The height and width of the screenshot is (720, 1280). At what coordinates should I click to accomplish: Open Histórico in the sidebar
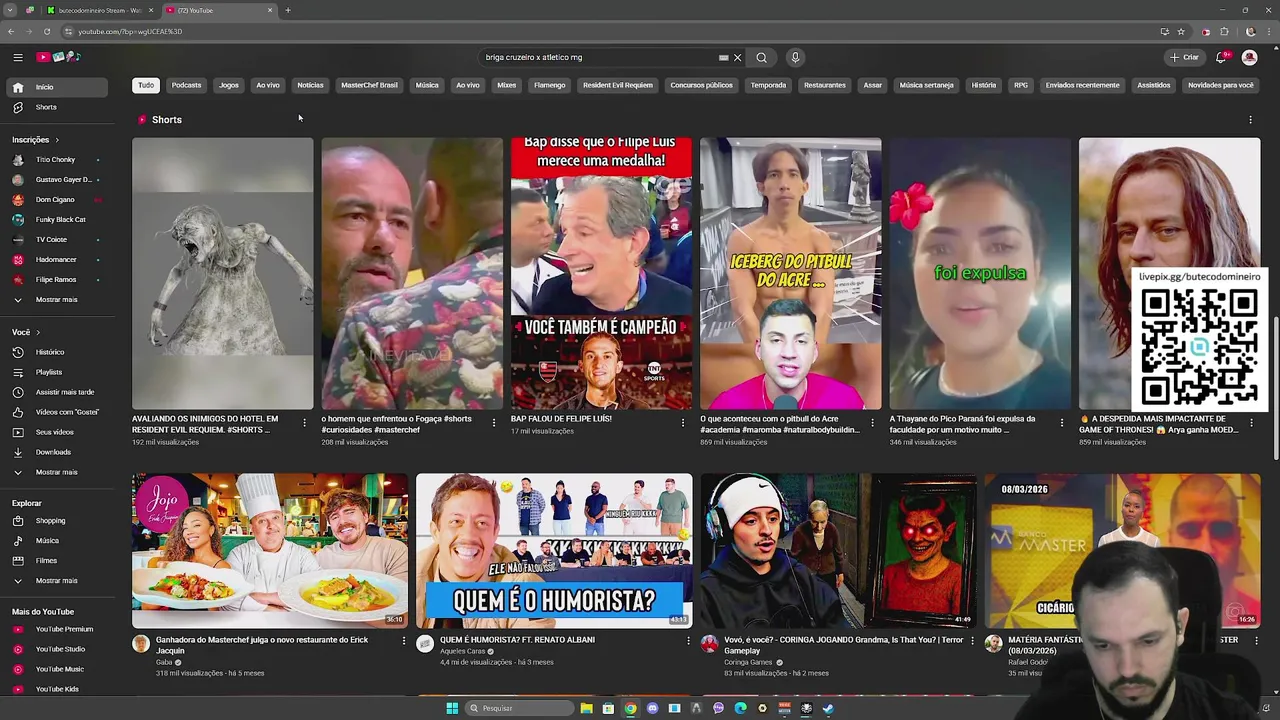click(x=58, y=352)
